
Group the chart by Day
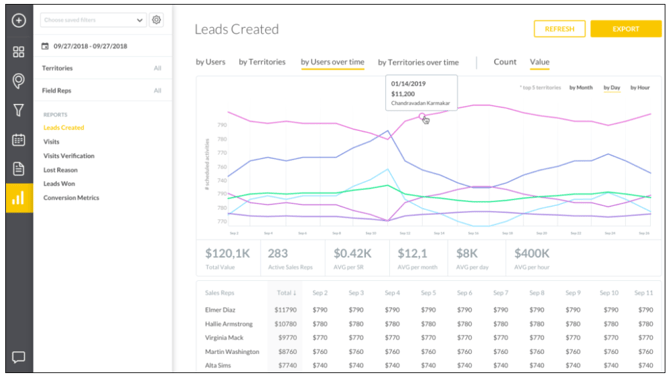[611, 88]
